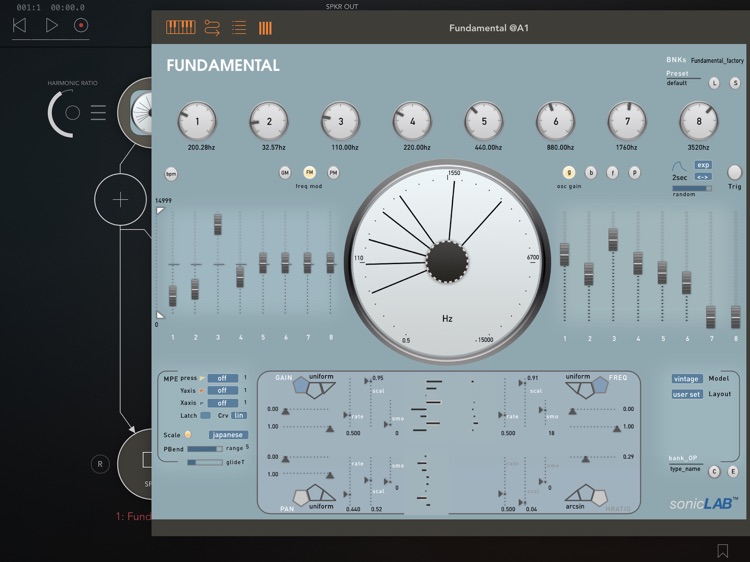
Task: Click oscillator knob 7 at 1760hz
Action: tap(627, 121)
